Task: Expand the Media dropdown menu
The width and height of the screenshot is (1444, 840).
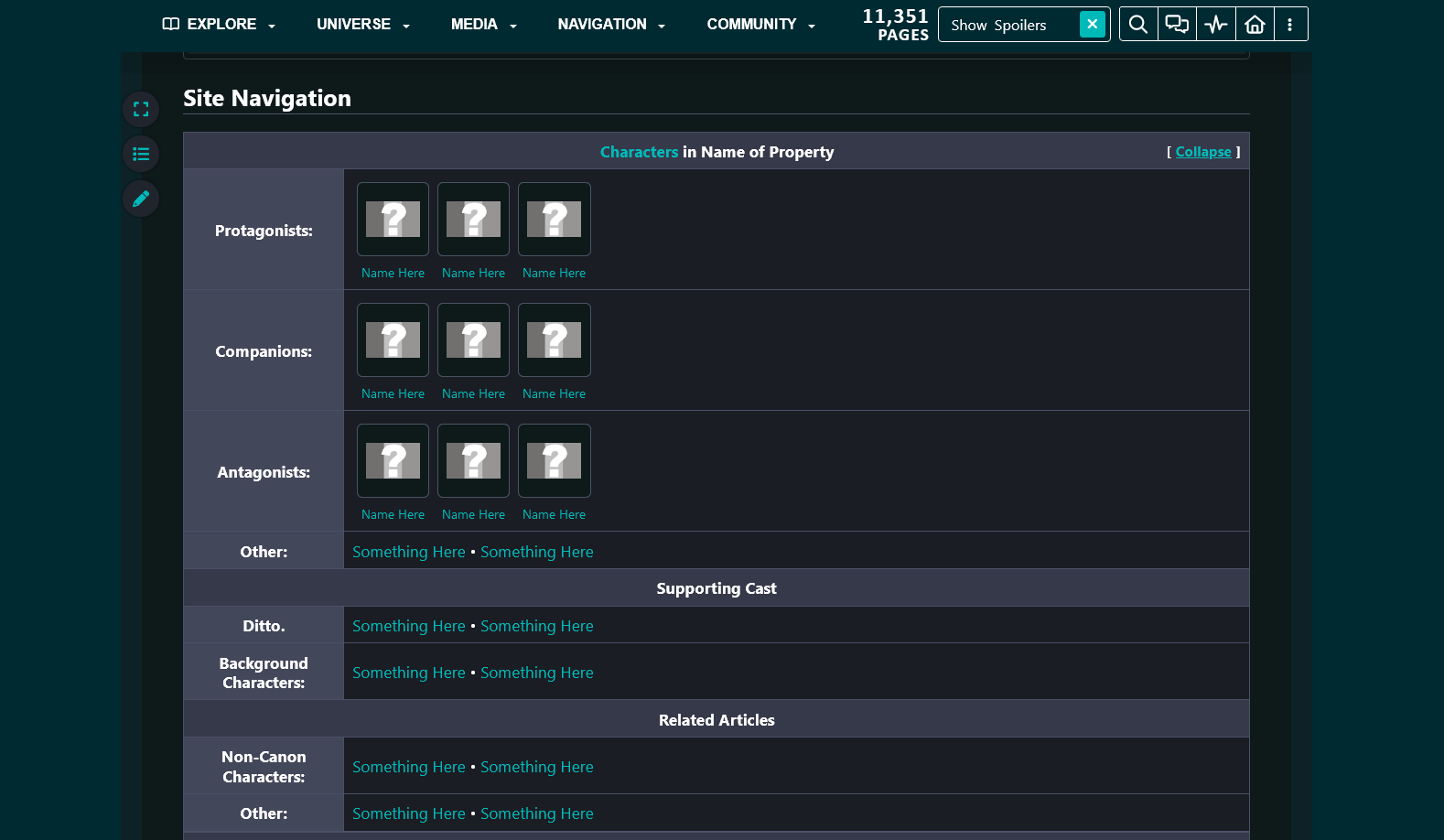Action: coord(484,25)
